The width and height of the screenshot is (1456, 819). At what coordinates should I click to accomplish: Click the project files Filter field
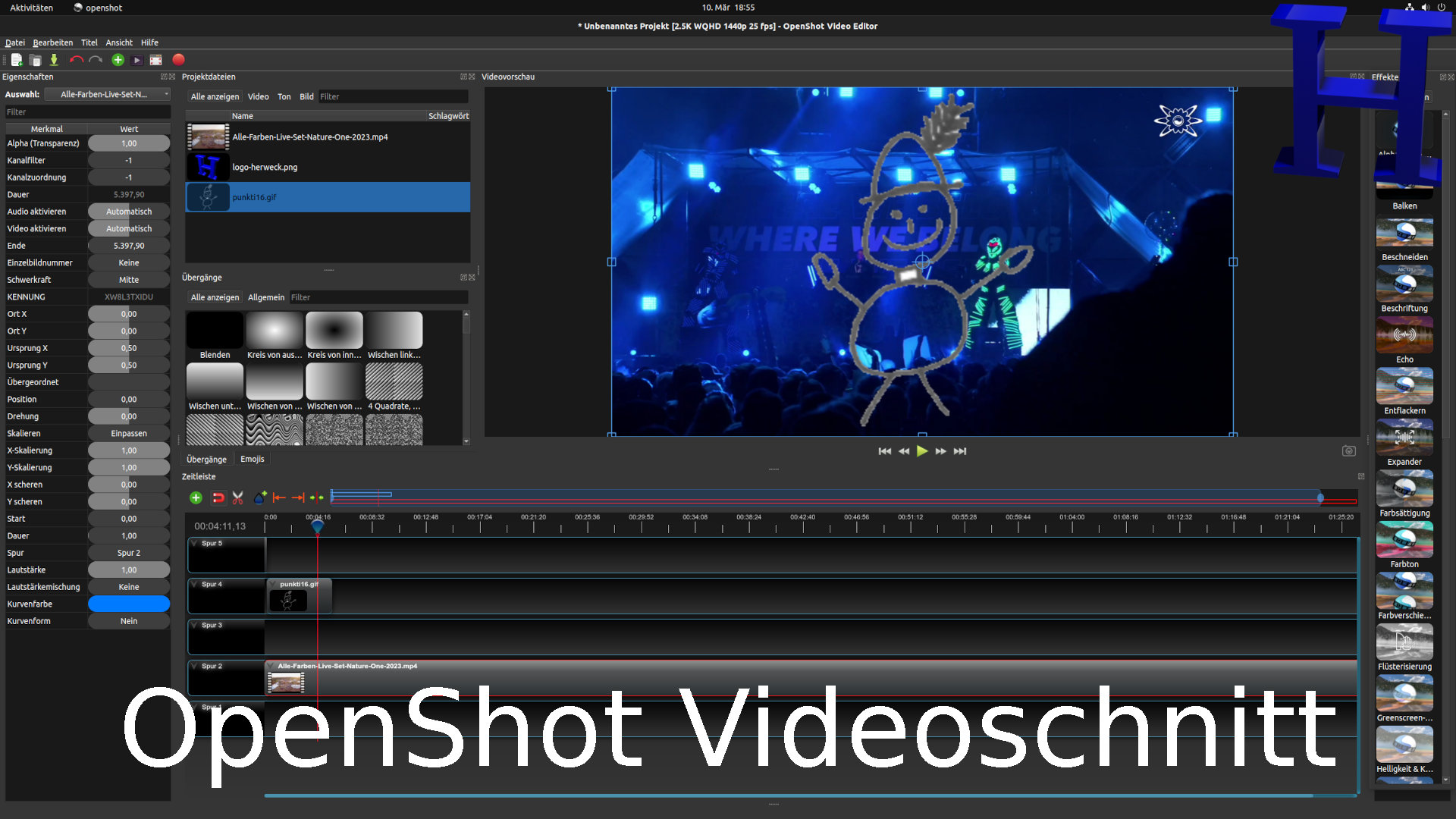(x=393, y=96)
